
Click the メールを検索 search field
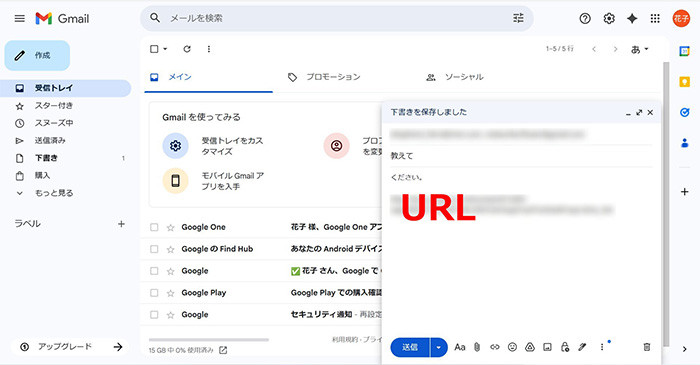pos(337,18)
